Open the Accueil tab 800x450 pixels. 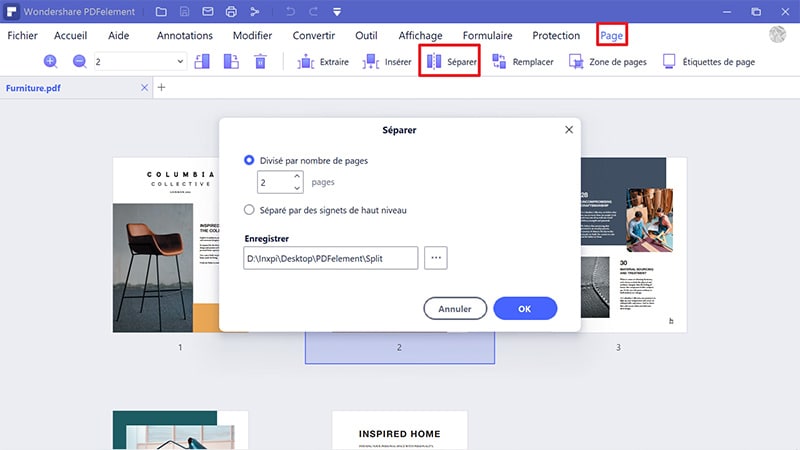click(70, 36)
